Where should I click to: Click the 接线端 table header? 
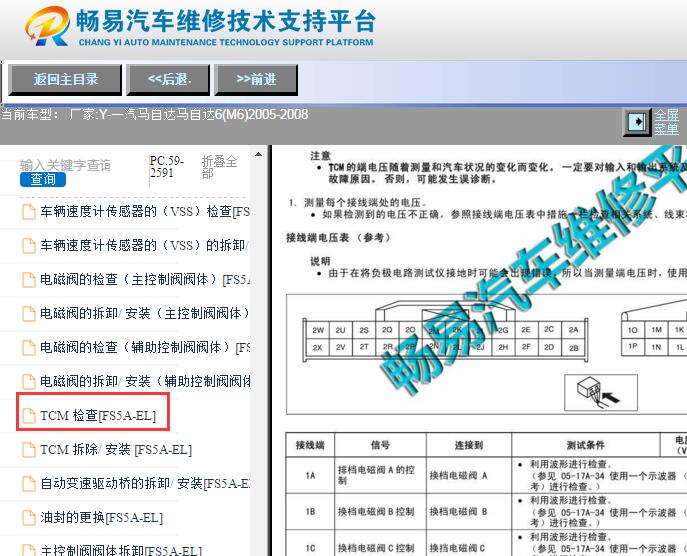coord(310,445)
